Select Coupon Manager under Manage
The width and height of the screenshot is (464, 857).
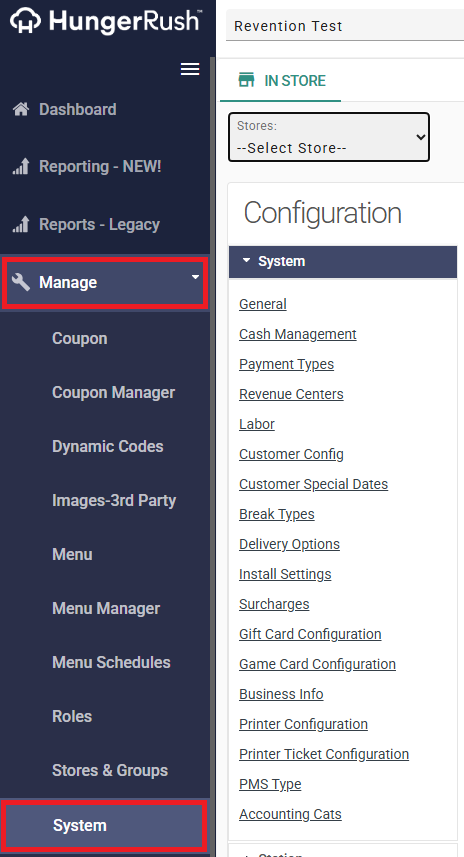(114, 392)
